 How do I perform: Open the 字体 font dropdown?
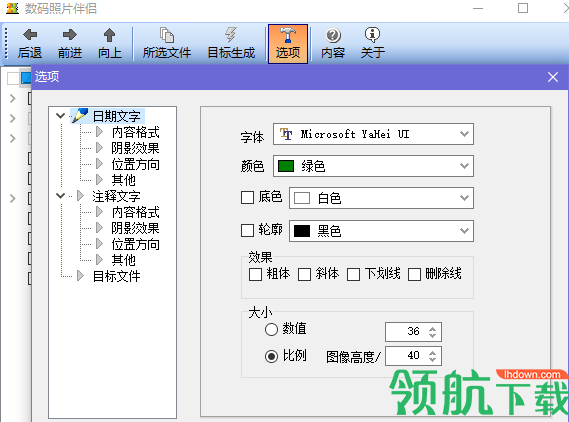tap(464, 134)
